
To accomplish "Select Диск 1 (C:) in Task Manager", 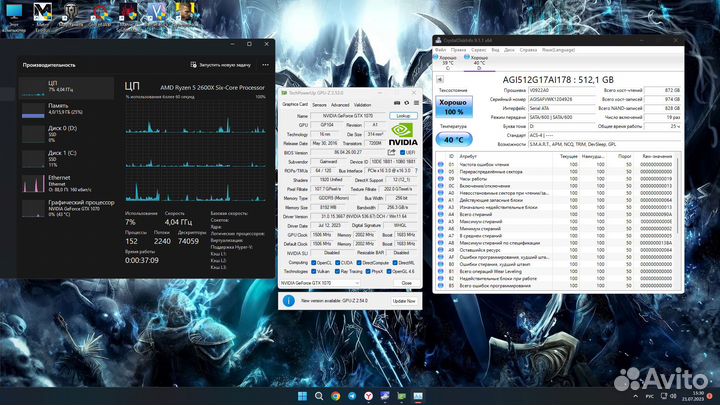I will (66, 158).
